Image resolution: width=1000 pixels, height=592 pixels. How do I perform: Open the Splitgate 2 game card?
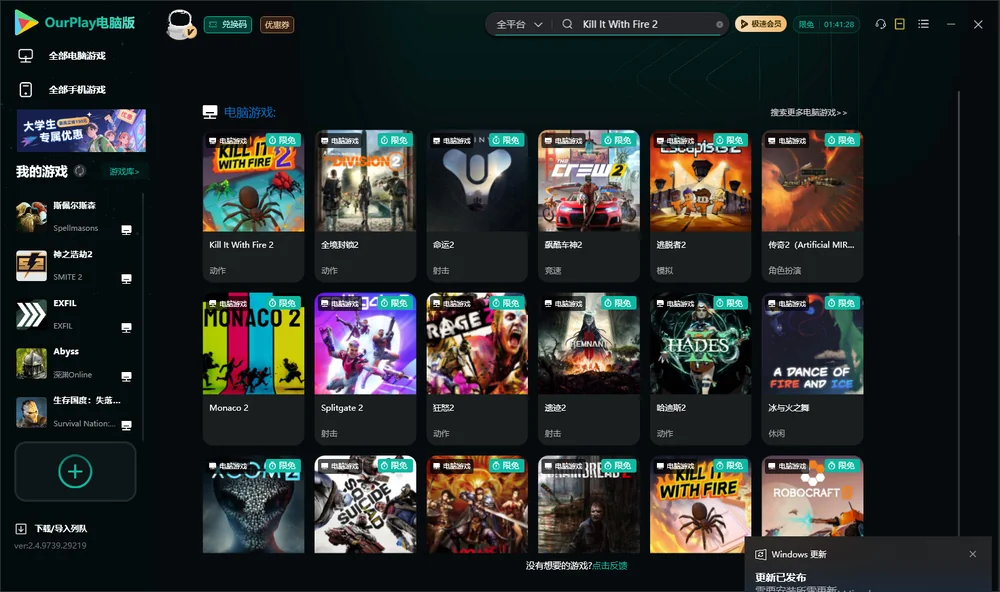pos(365,369)
